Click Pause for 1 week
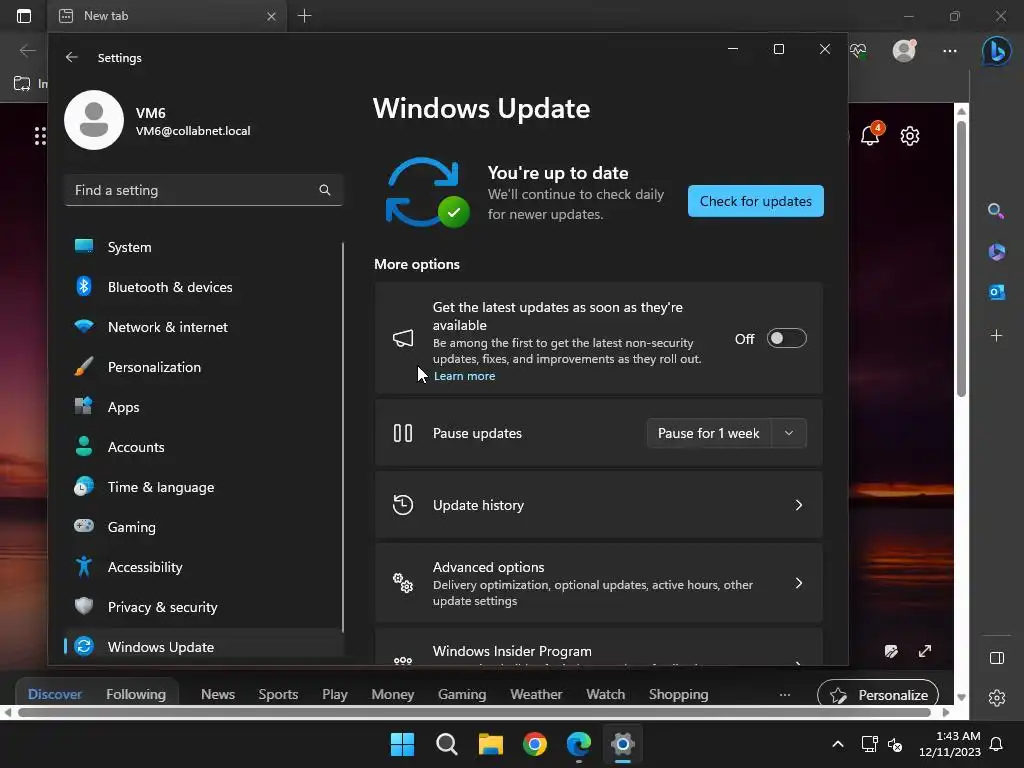1024x768 pixels. pyautogui.click(x=709, y=433)
